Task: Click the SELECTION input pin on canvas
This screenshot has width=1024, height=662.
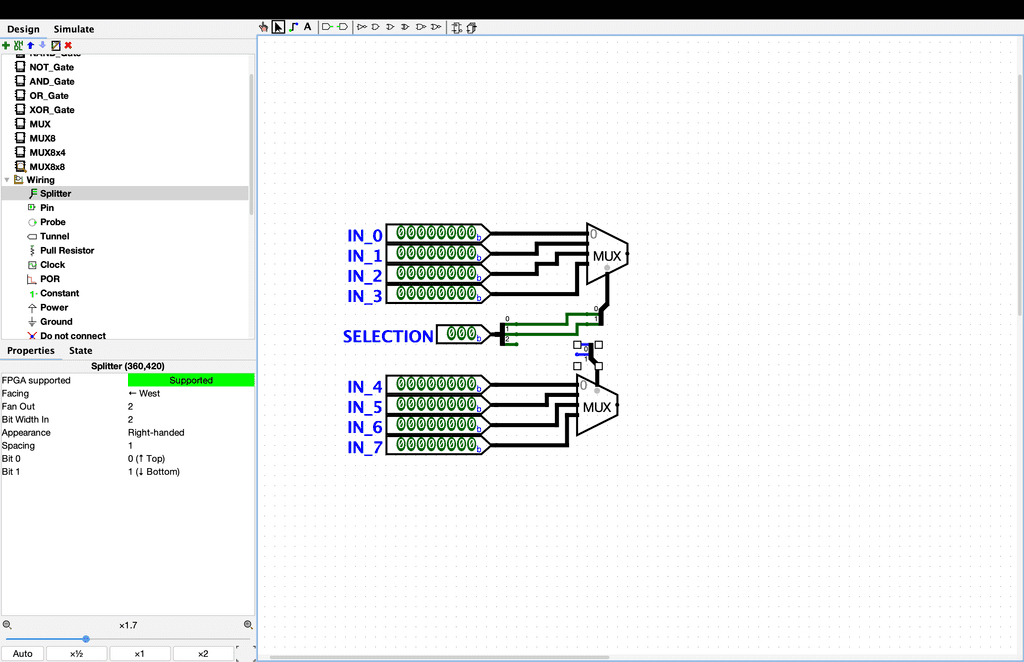Action: click(460, 334)
